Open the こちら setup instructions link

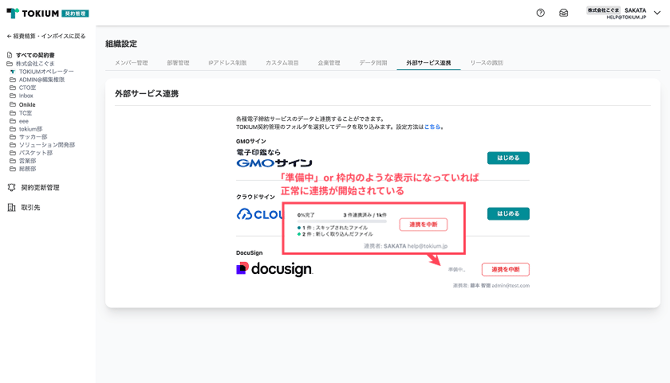pos(432,127)
